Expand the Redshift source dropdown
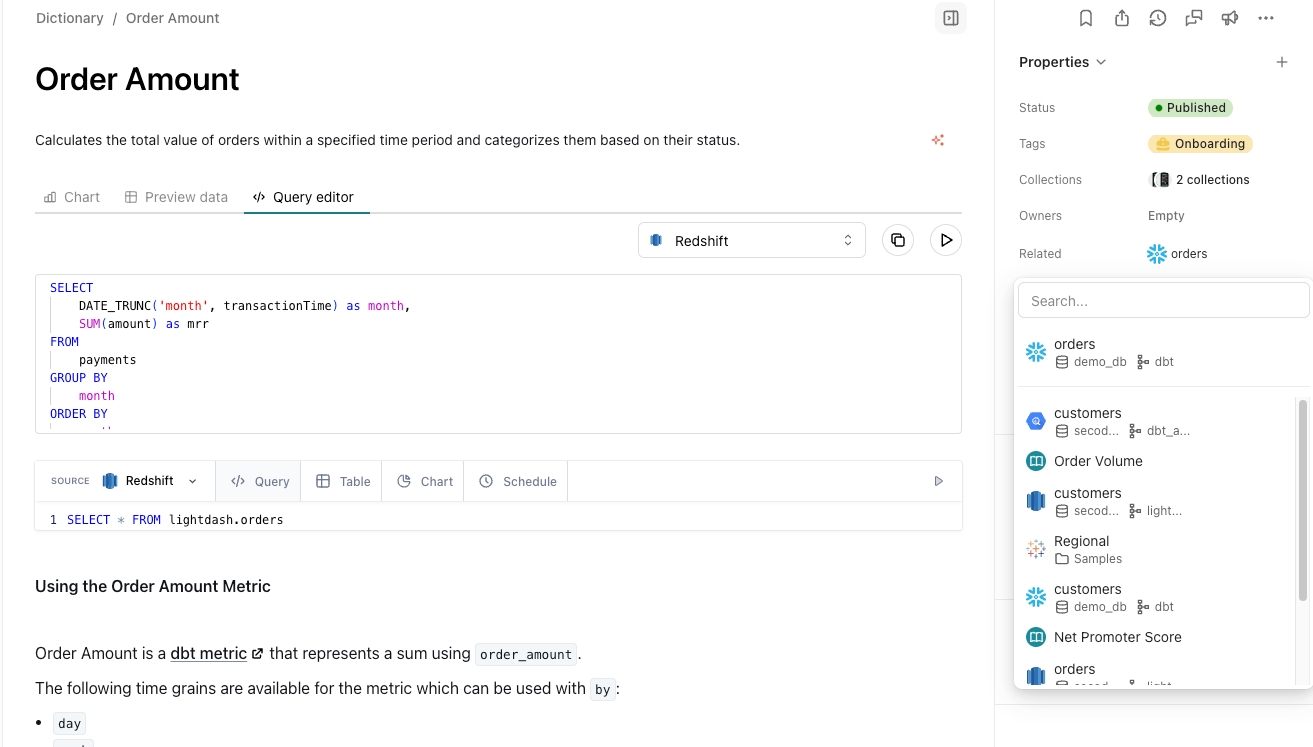Viewport: 1313px width, 747px height. tap(150, 481)
